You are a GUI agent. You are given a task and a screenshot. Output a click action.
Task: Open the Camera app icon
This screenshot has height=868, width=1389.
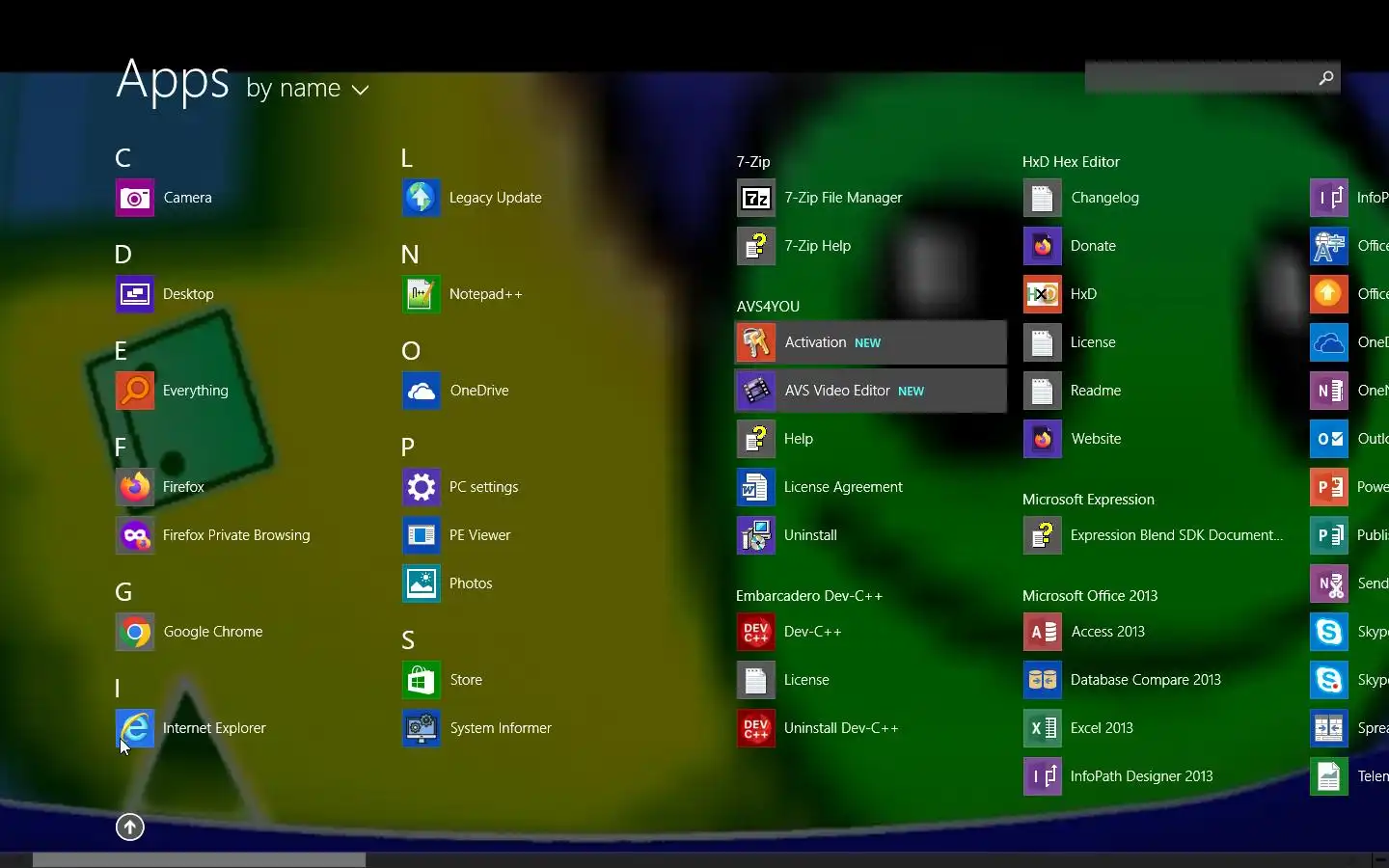pyautogui.click(x=135, y=198)
